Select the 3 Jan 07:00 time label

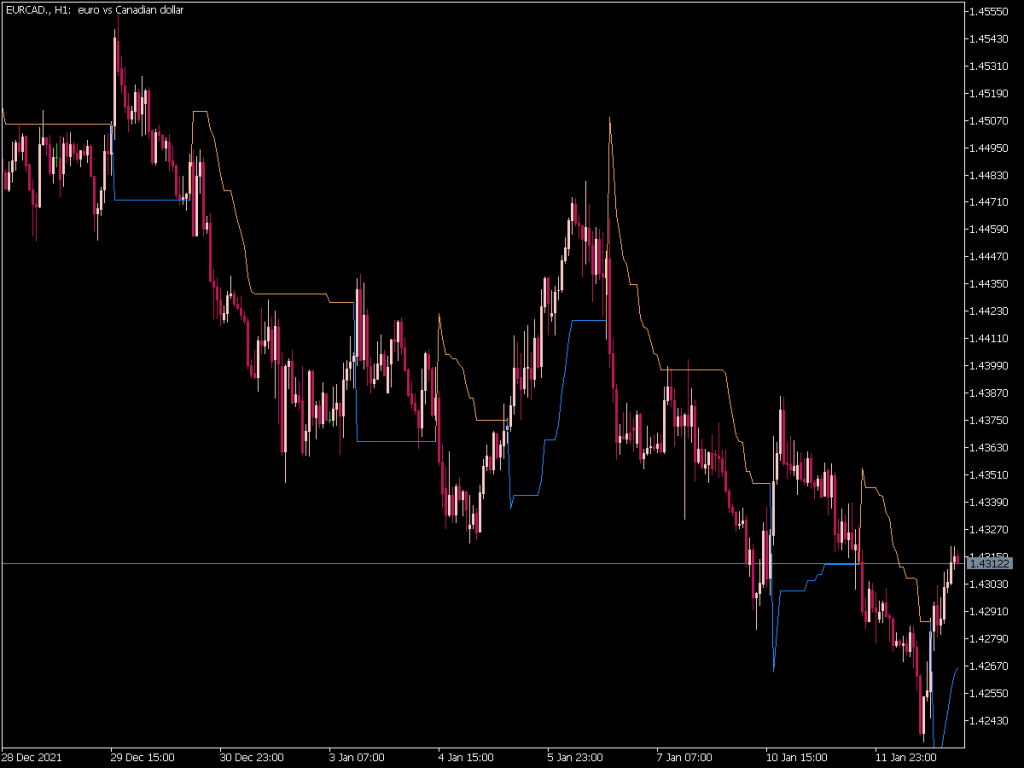click(357, 757)
